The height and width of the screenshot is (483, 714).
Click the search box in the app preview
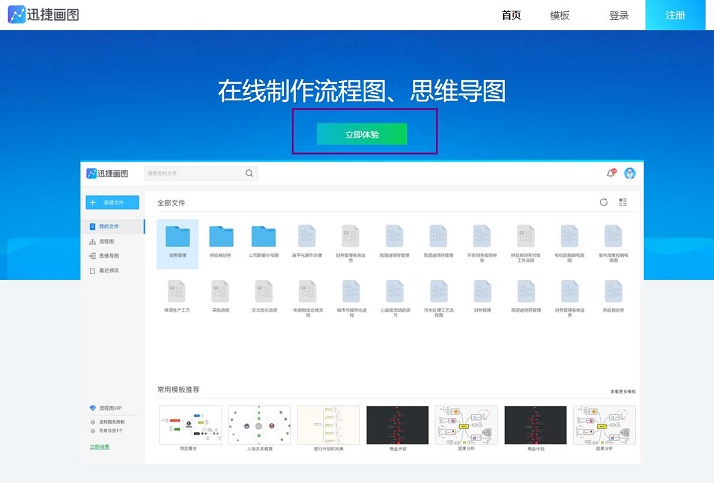[201, 173]
